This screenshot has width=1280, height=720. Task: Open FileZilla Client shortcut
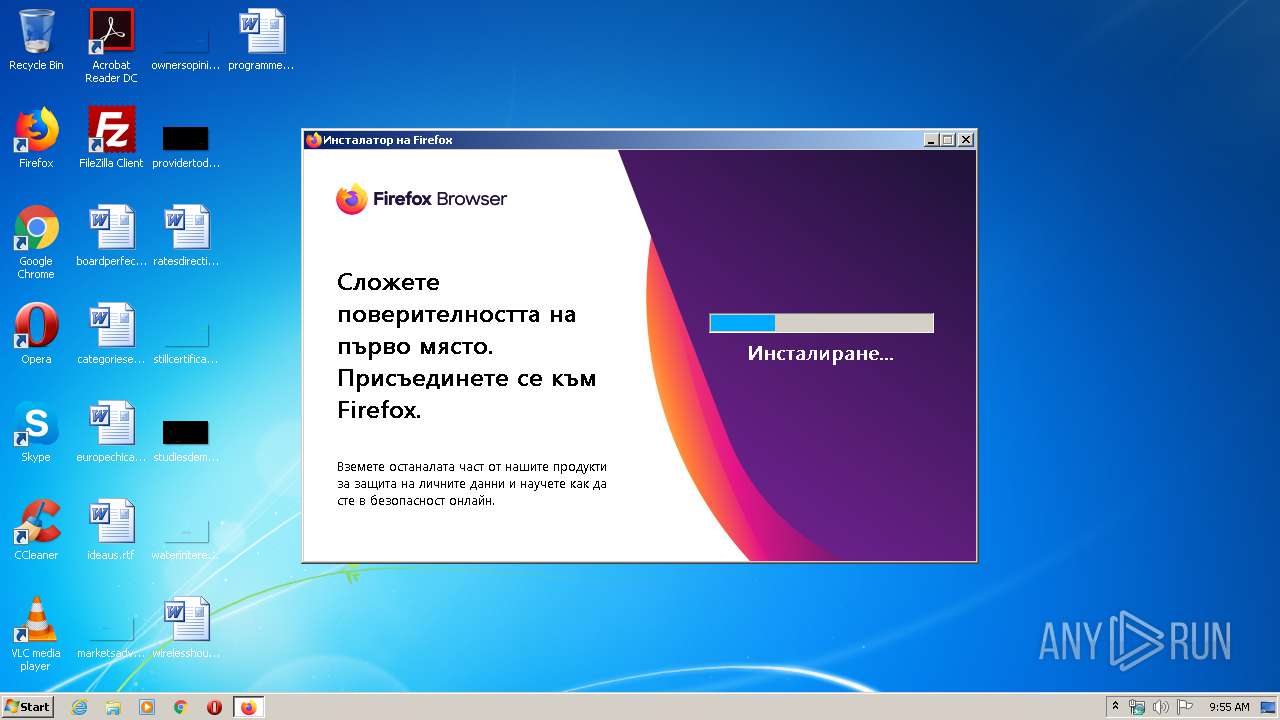click(111, 138)
